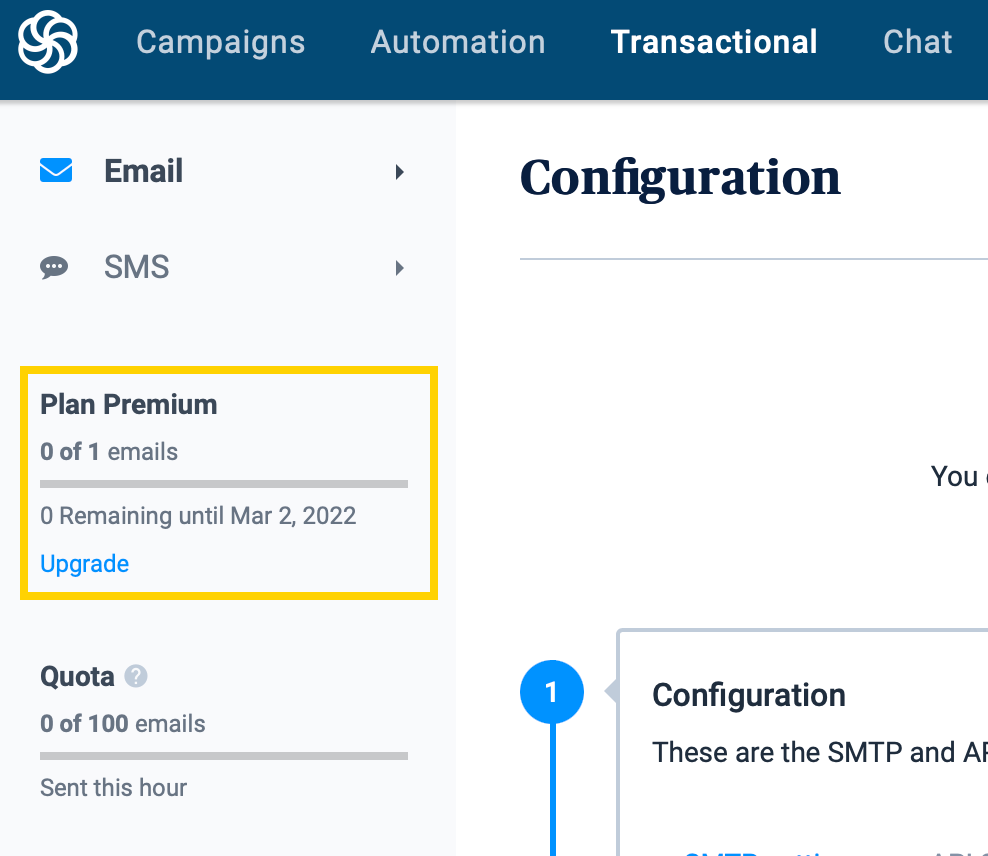Click the Plan Premium heading
Viewport: 988px width, 856px height.
(129, 404)
